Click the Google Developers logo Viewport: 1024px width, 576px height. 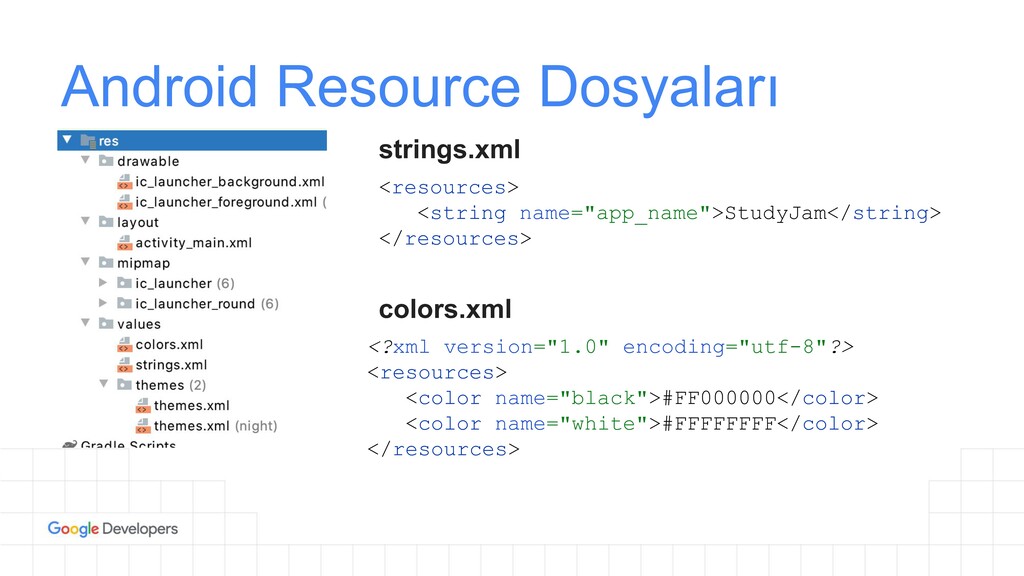pyautogui.click(x=112, y=529)
